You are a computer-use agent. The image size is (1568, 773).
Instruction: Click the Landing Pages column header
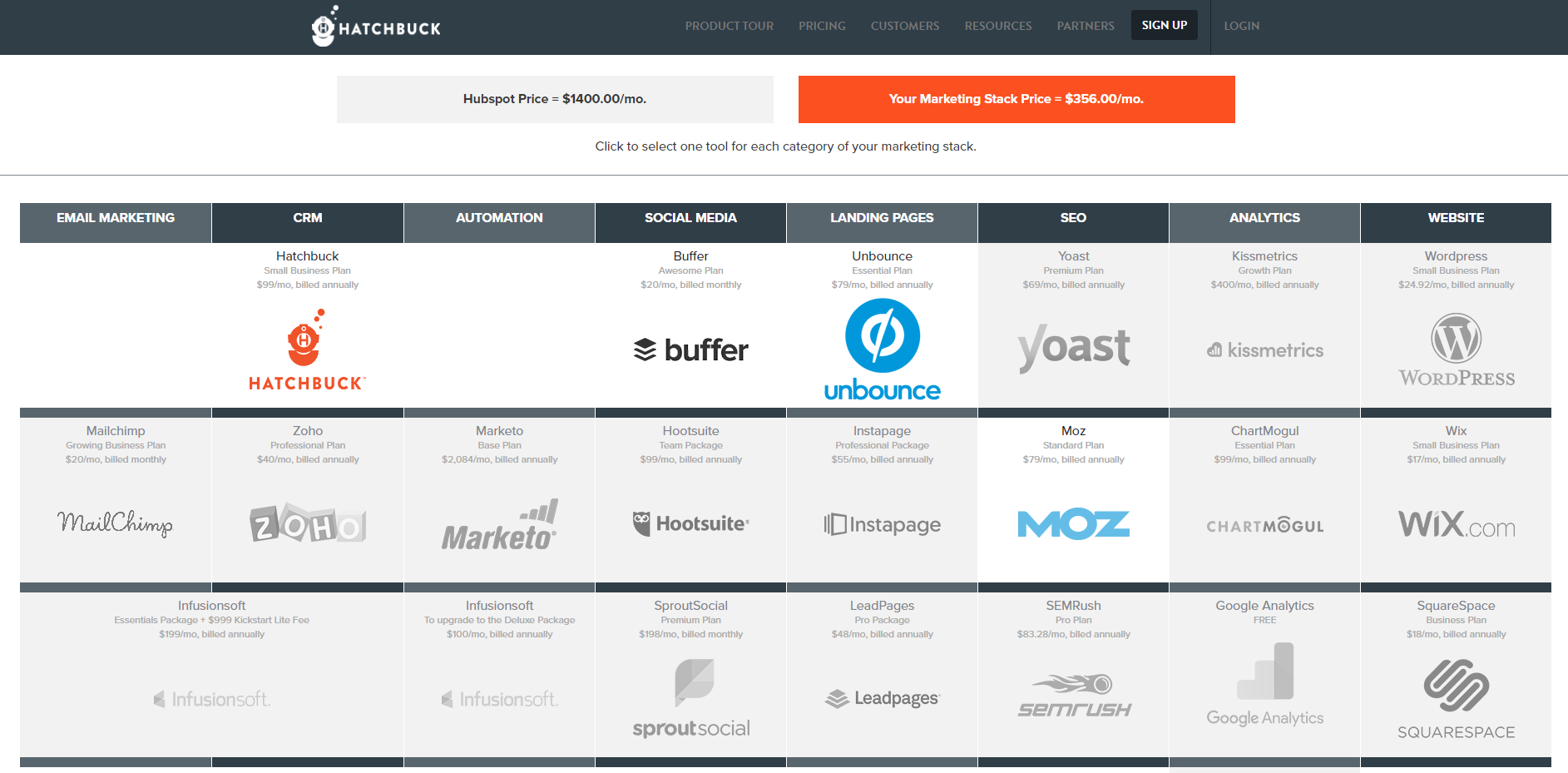pos(882,222)
